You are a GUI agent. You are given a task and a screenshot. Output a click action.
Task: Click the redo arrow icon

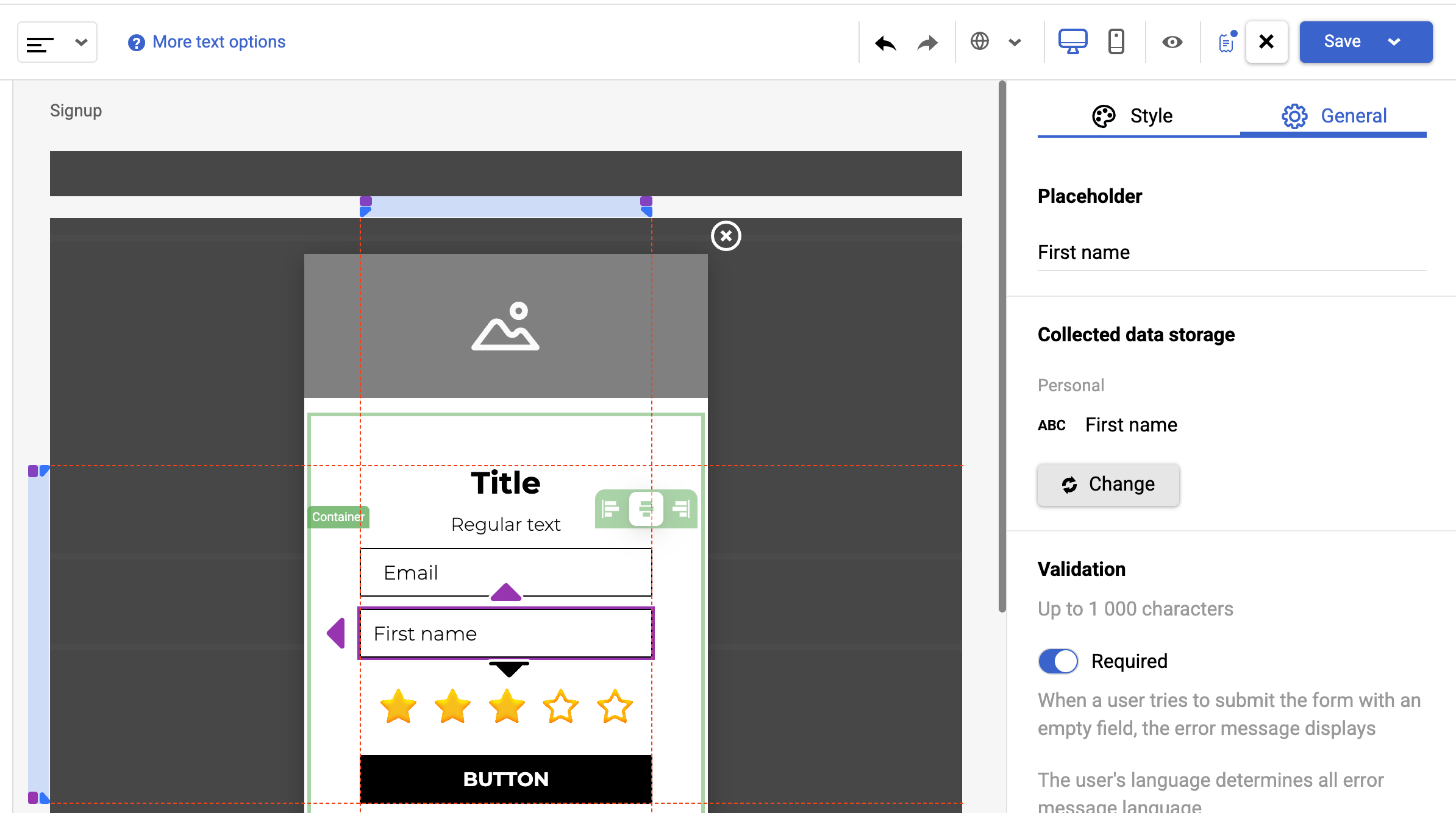927,43
